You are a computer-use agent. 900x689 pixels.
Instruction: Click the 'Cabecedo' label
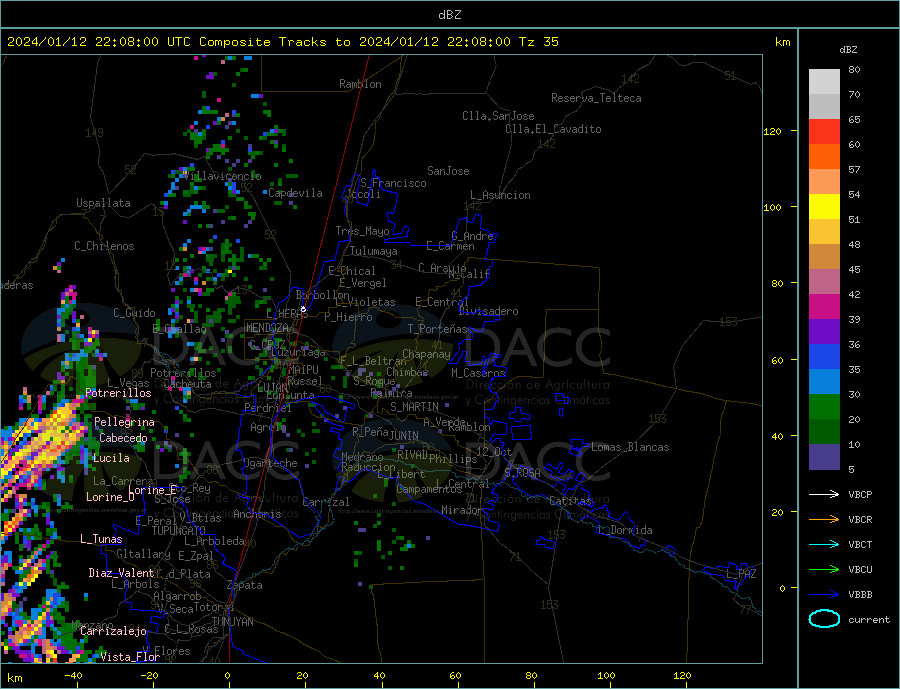[x=123, y=439]
